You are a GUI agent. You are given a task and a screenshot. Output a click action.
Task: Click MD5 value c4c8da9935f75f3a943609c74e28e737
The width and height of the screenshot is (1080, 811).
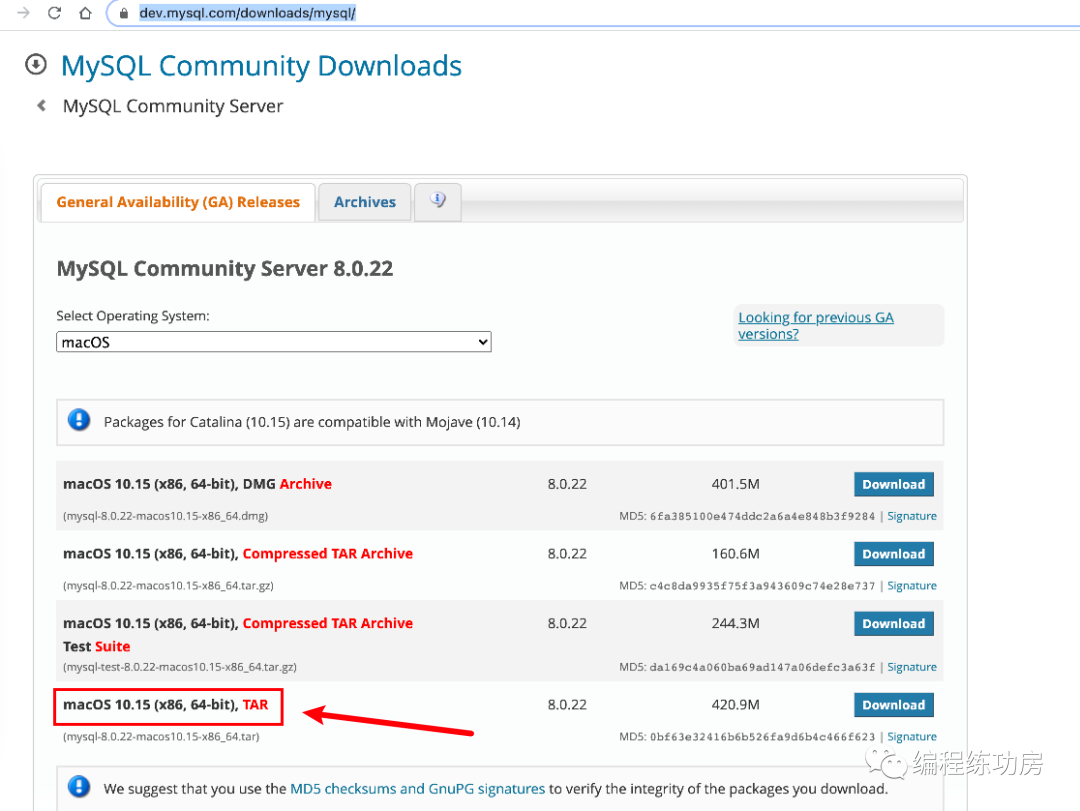pos(762,586)
